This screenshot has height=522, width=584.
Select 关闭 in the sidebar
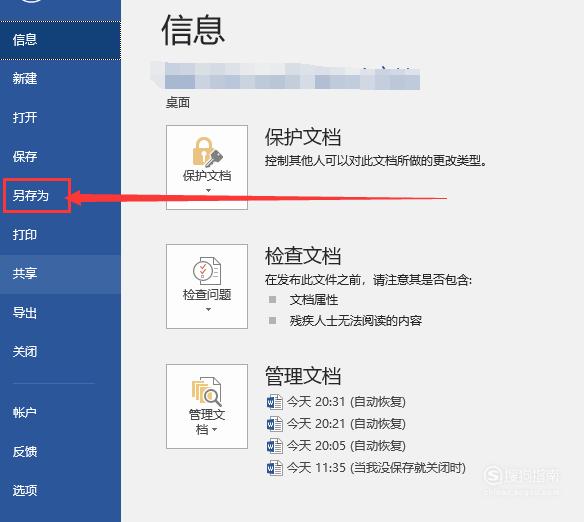(x=60, y=351)
